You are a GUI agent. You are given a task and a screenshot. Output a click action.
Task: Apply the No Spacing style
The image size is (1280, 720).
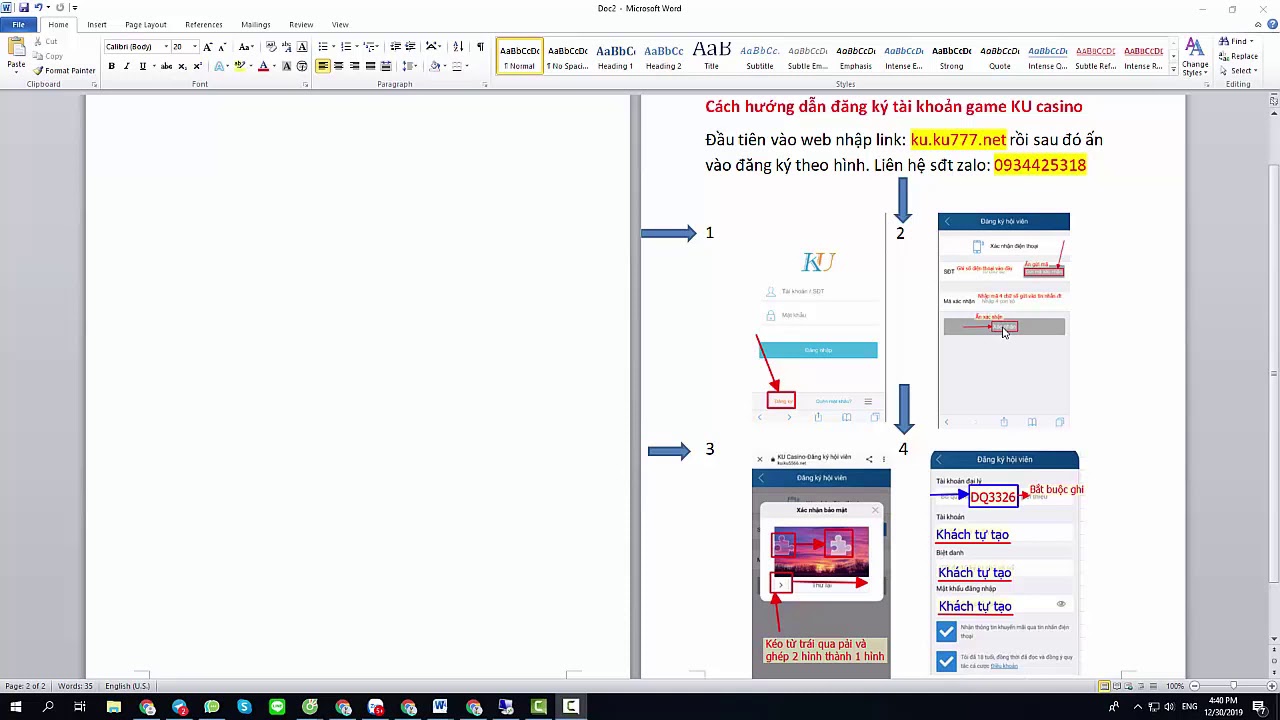point(568,56)
